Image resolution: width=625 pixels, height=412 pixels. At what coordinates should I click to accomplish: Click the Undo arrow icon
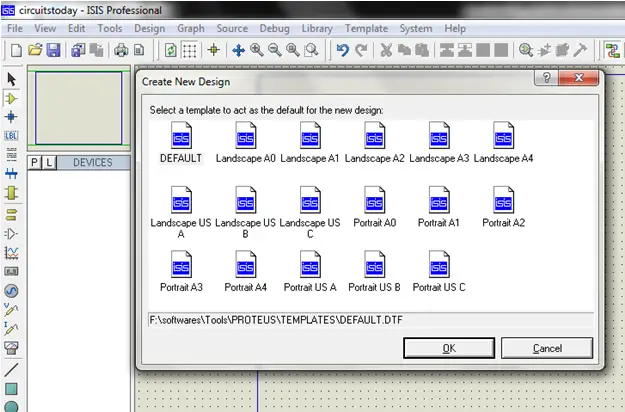(342, 50)
